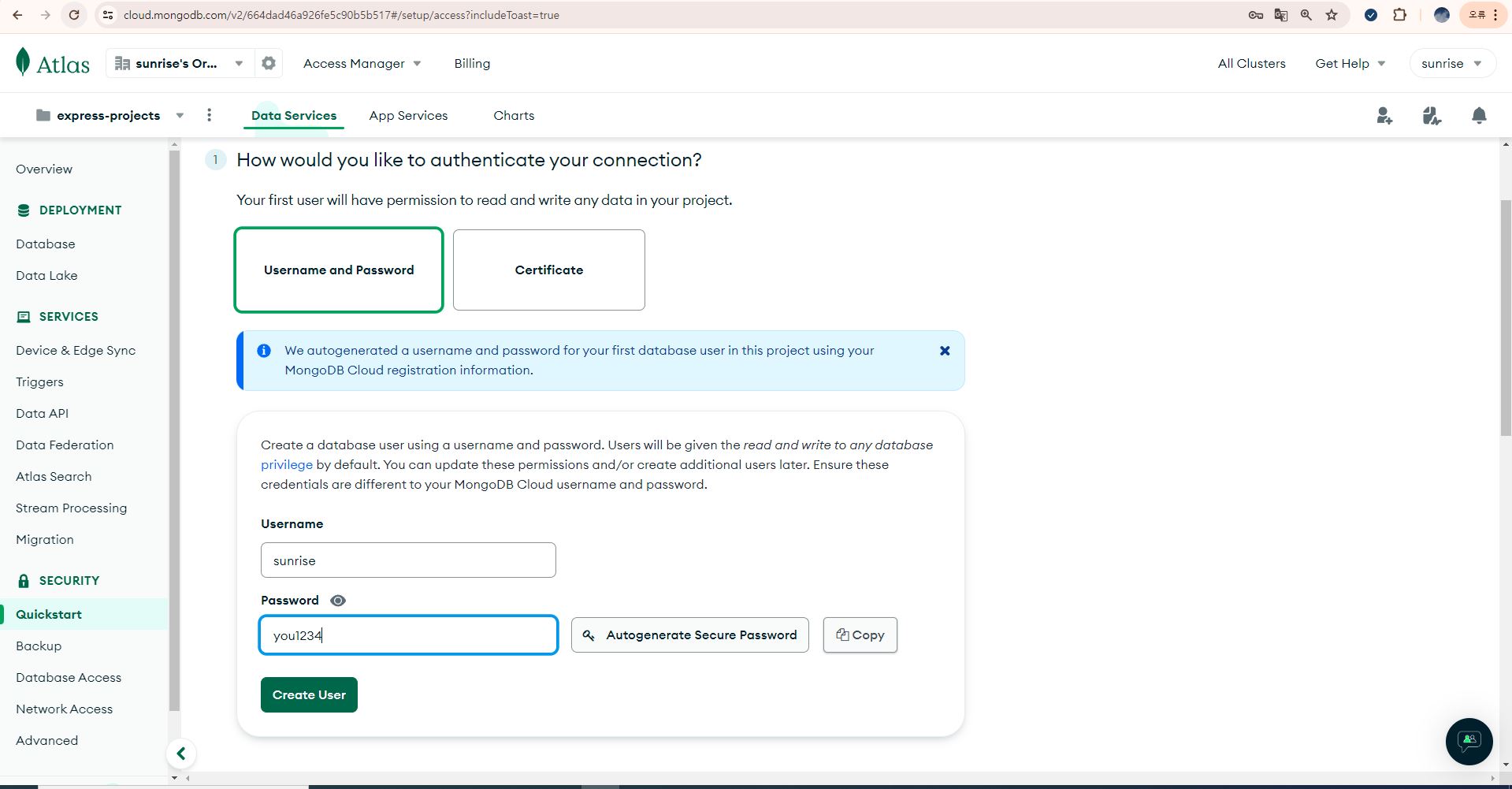This screenshot has width=1512, height=789.
Task: Open Advanced in the sidebar
Action: (x=46, y=740)
